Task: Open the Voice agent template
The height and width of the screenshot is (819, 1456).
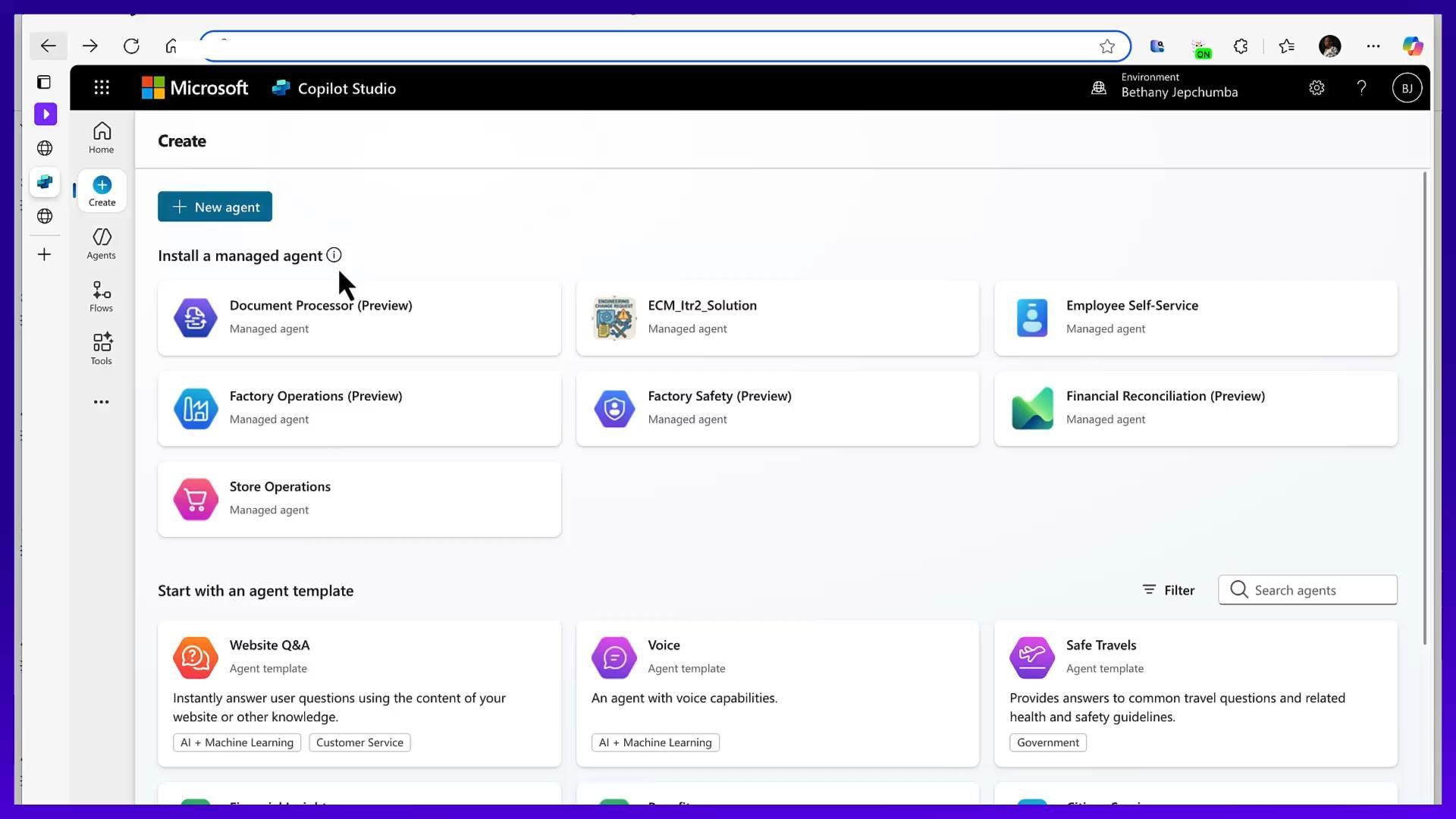Action: 777,693
